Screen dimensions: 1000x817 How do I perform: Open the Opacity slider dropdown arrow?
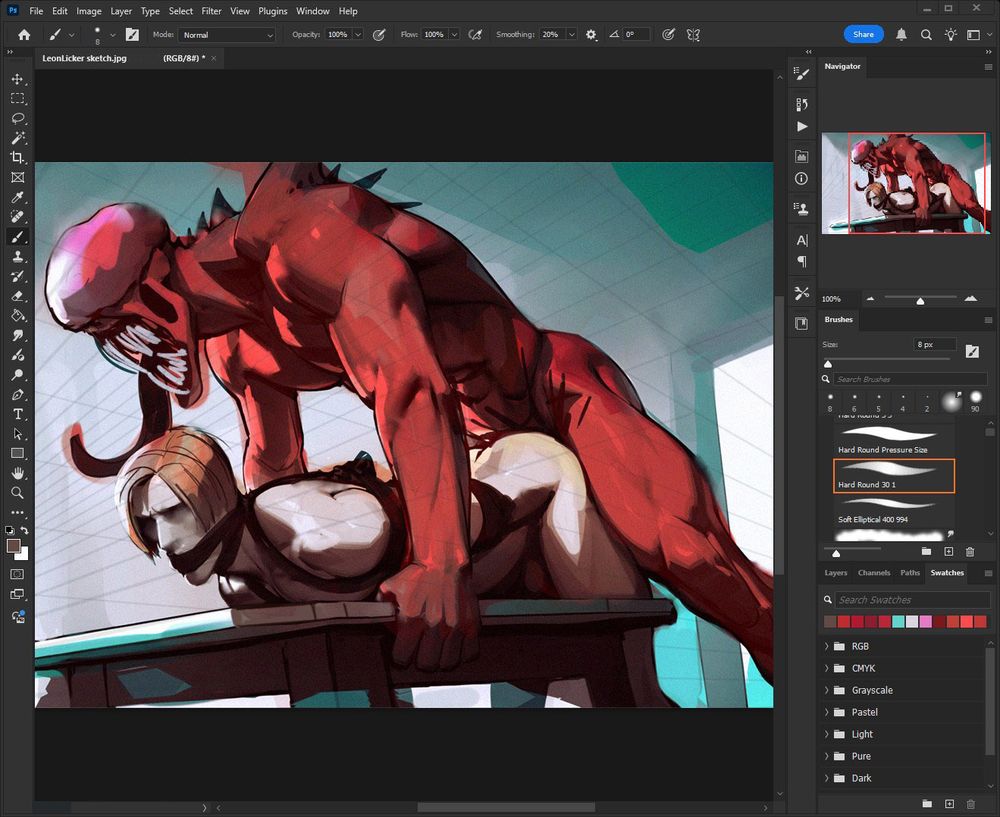click(358, 34)
